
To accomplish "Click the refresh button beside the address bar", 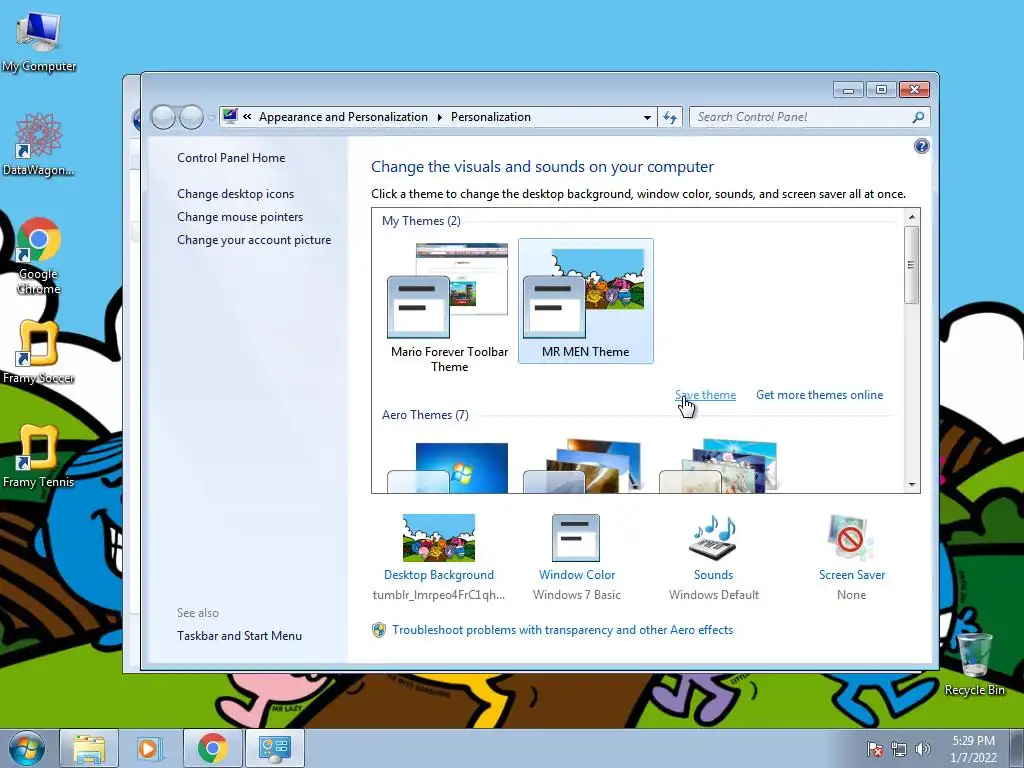I will coord(670,117).
